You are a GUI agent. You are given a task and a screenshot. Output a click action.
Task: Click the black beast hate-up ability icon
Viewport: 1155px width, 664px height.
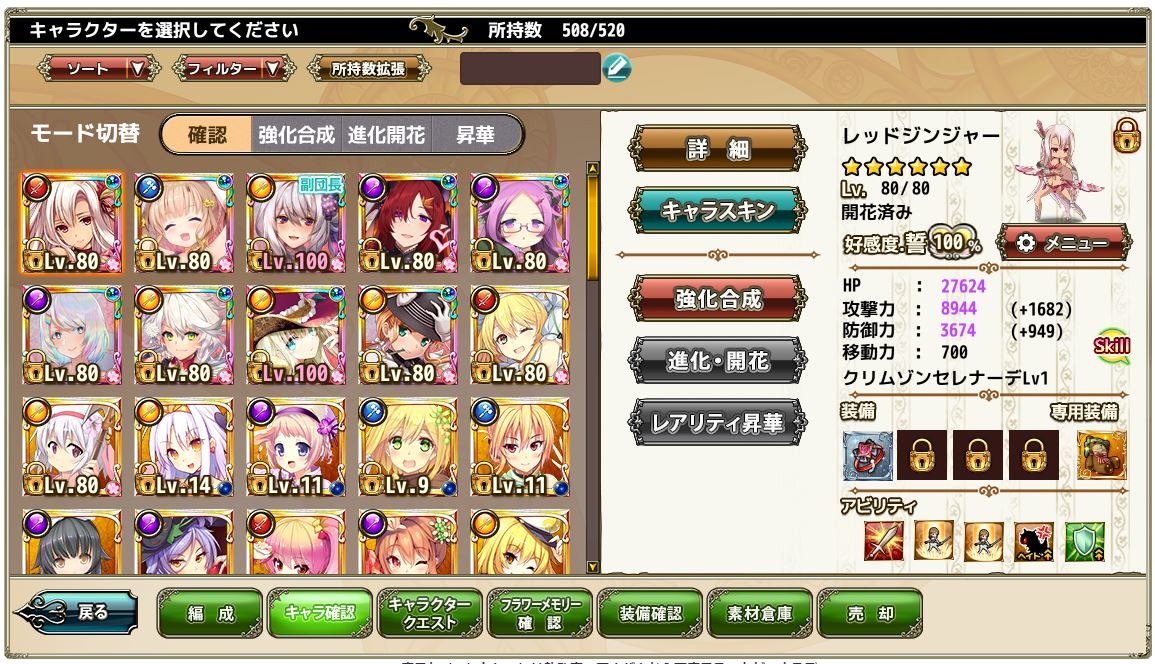(1034, 542)
